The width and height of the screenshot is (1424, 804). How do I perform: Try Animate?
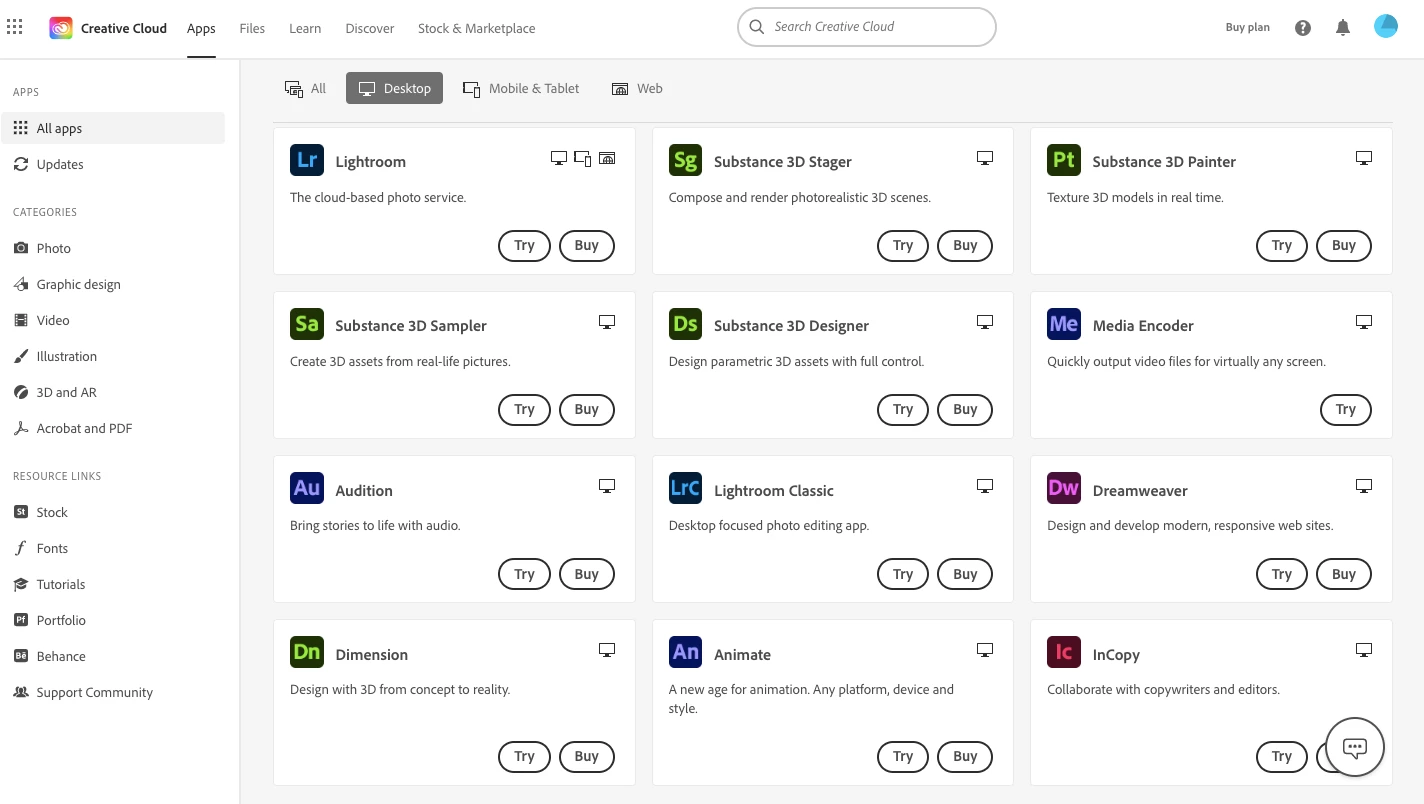tap(903, 756)
